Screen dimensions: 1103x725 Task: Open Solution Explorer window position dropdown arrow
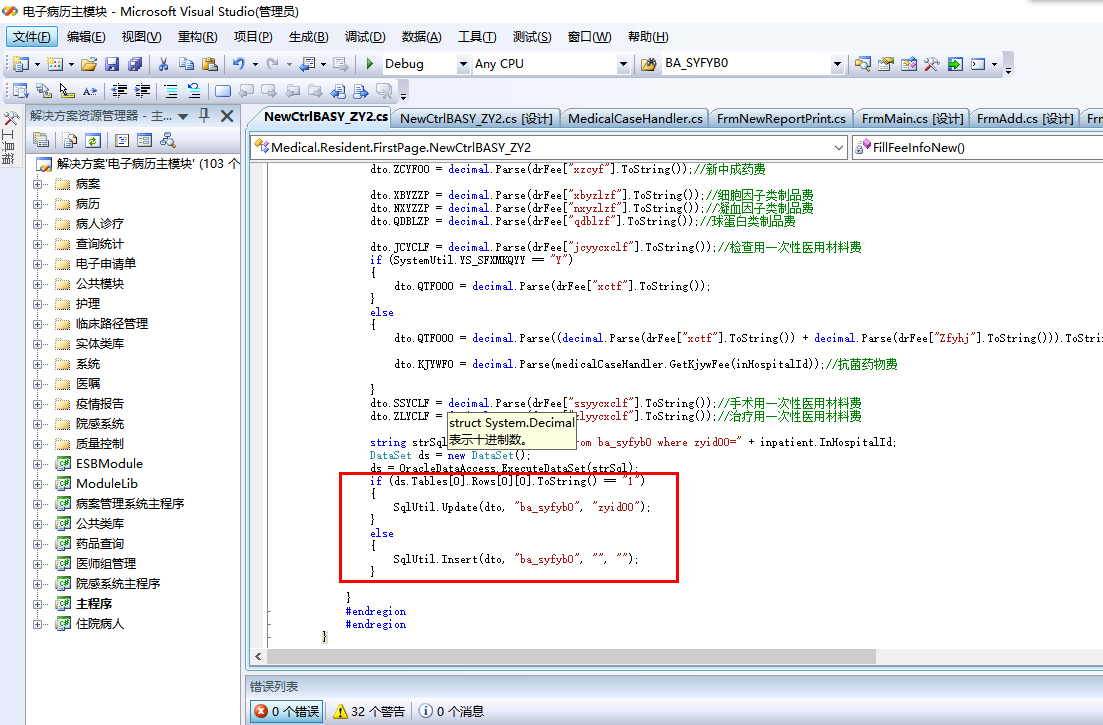pos(184,116)
